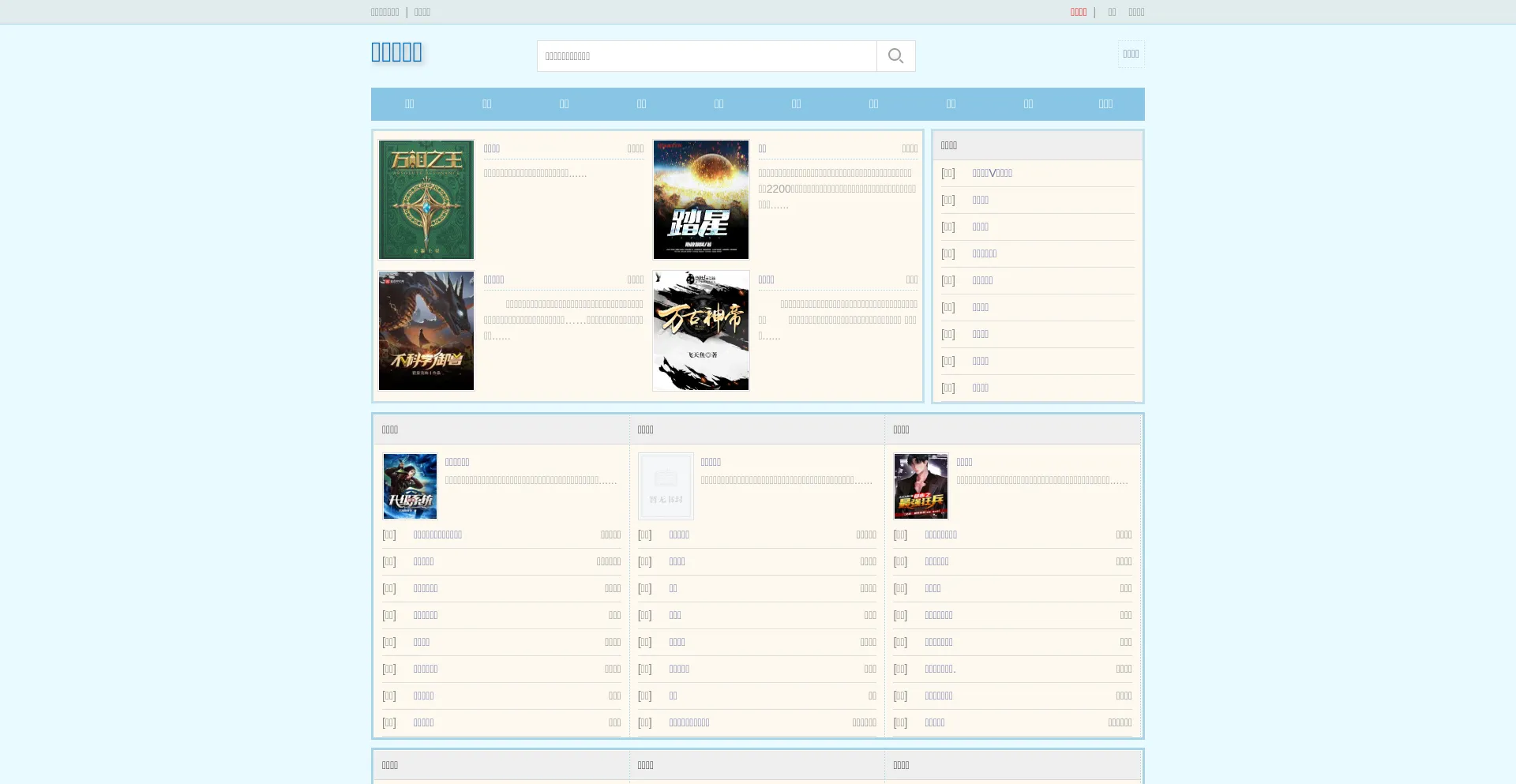Viewport: 1516px width, 784px height.
Task: Click the title link beside the 踏星 cover
Action: [x=762, y=149]
